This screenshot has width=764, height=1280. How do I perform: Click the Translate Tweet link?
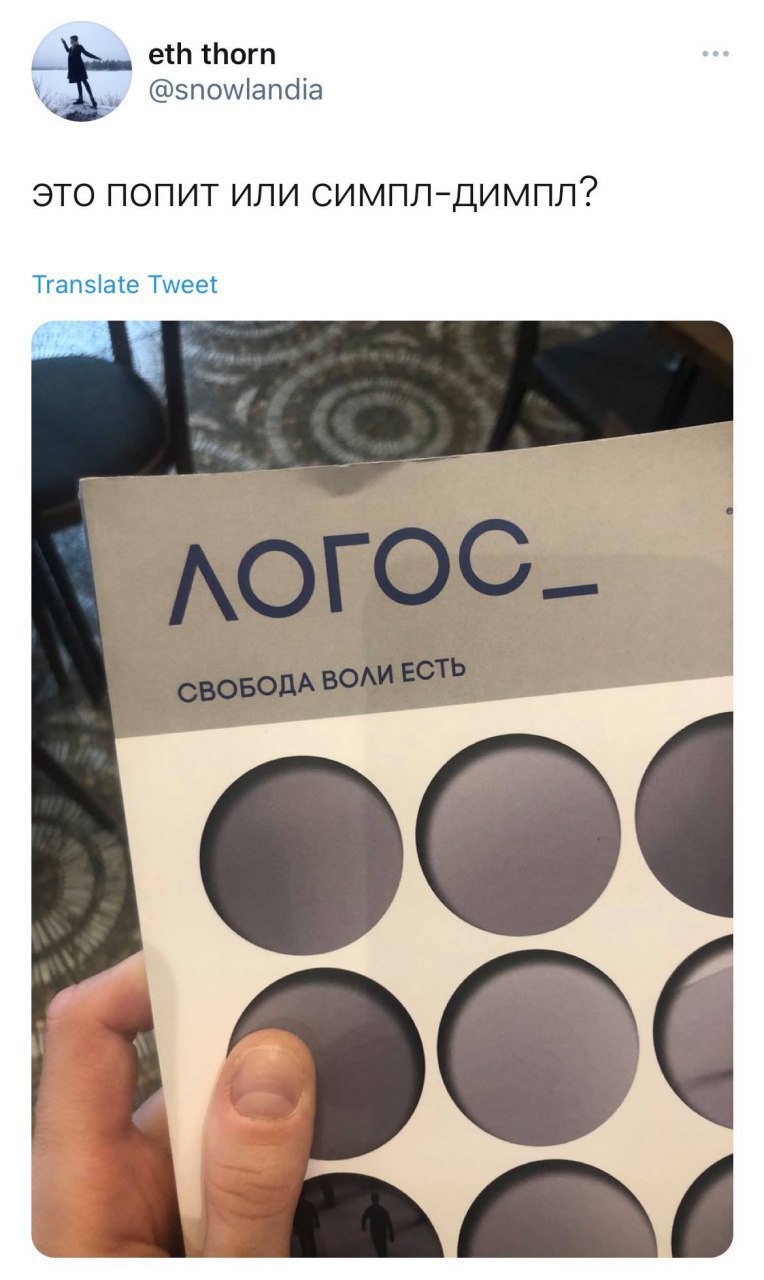(x=125, y=284)
